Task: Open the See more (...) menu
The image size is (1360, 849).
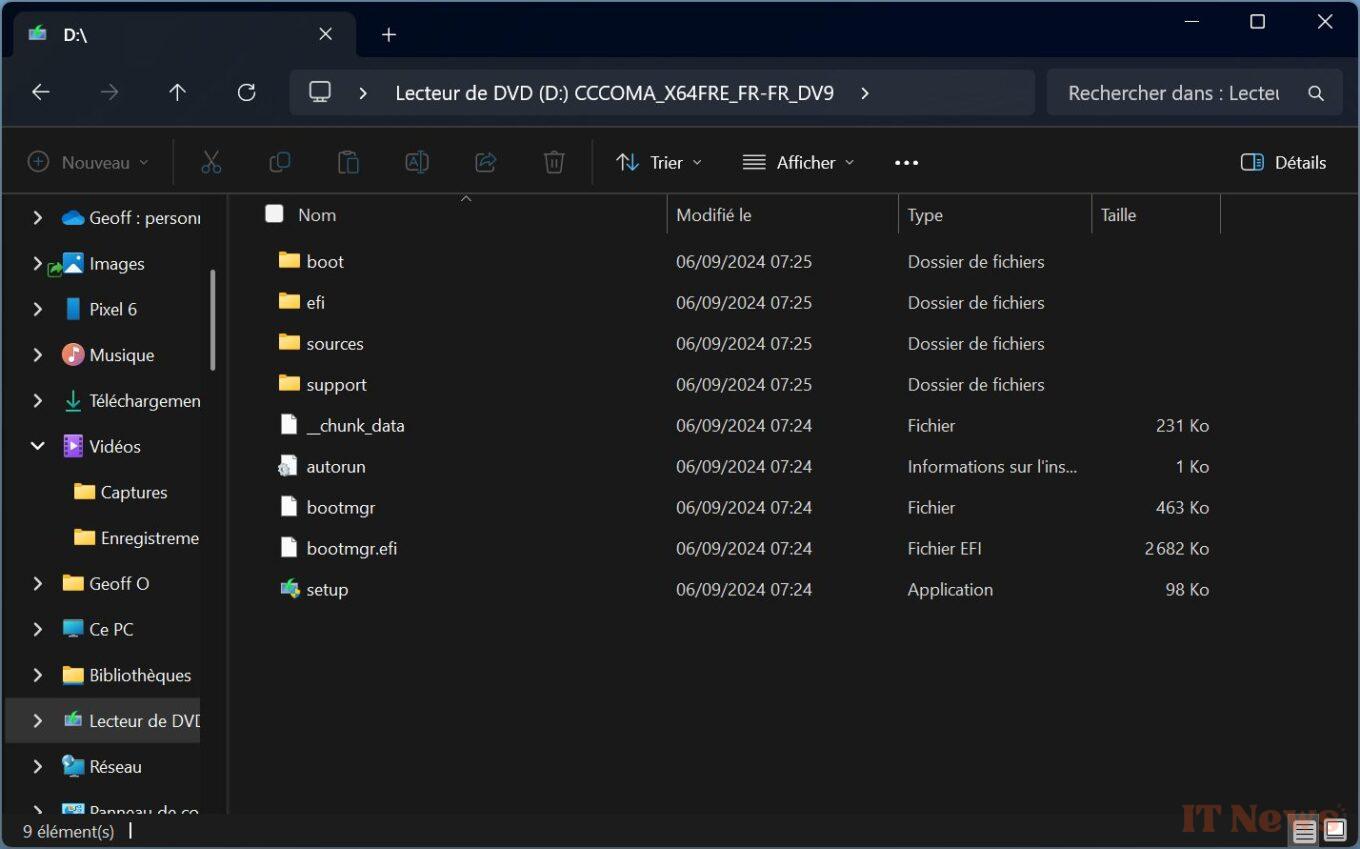Action: click(906, 162)
